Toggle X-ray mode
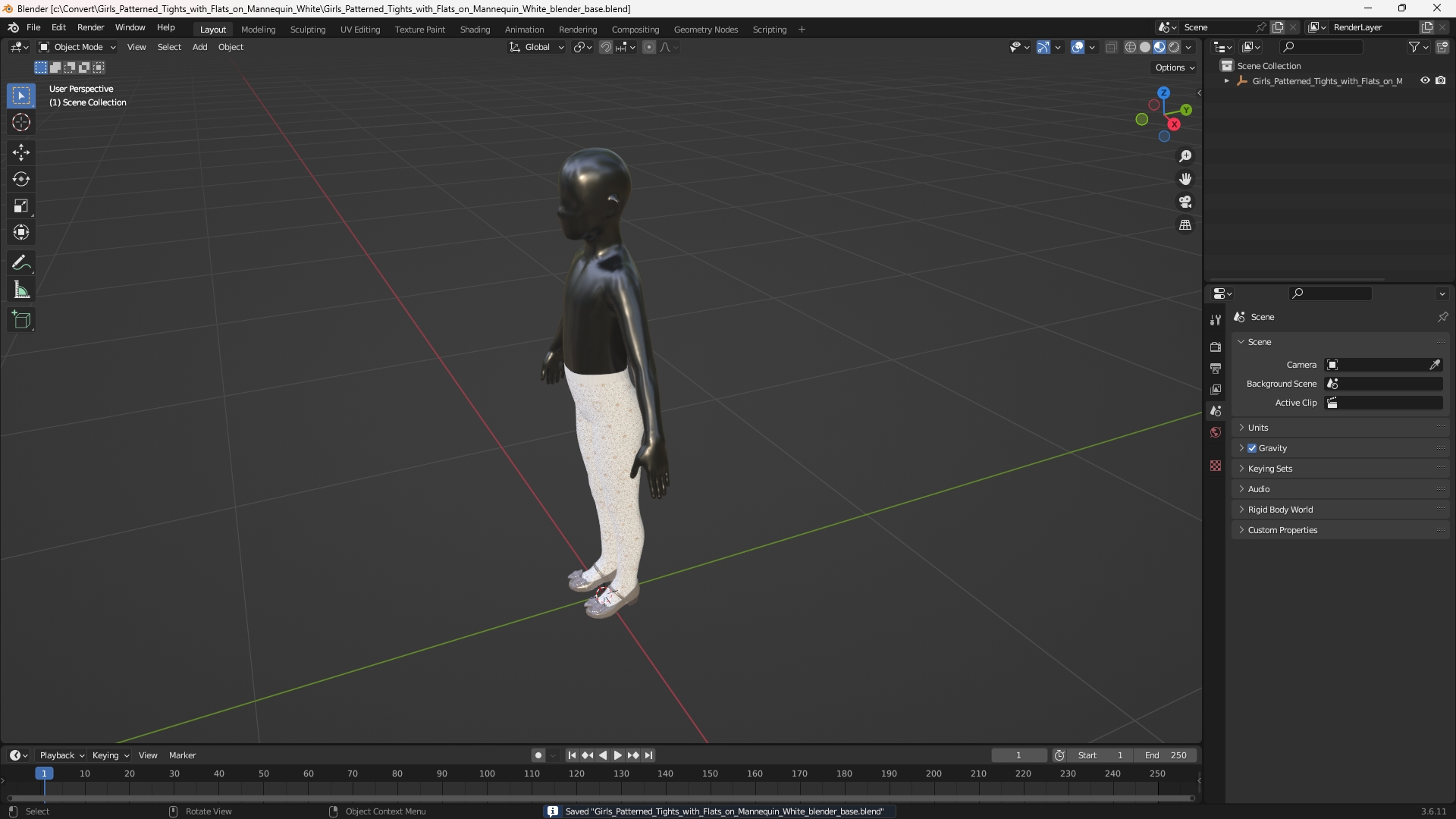 [1112, 47]
